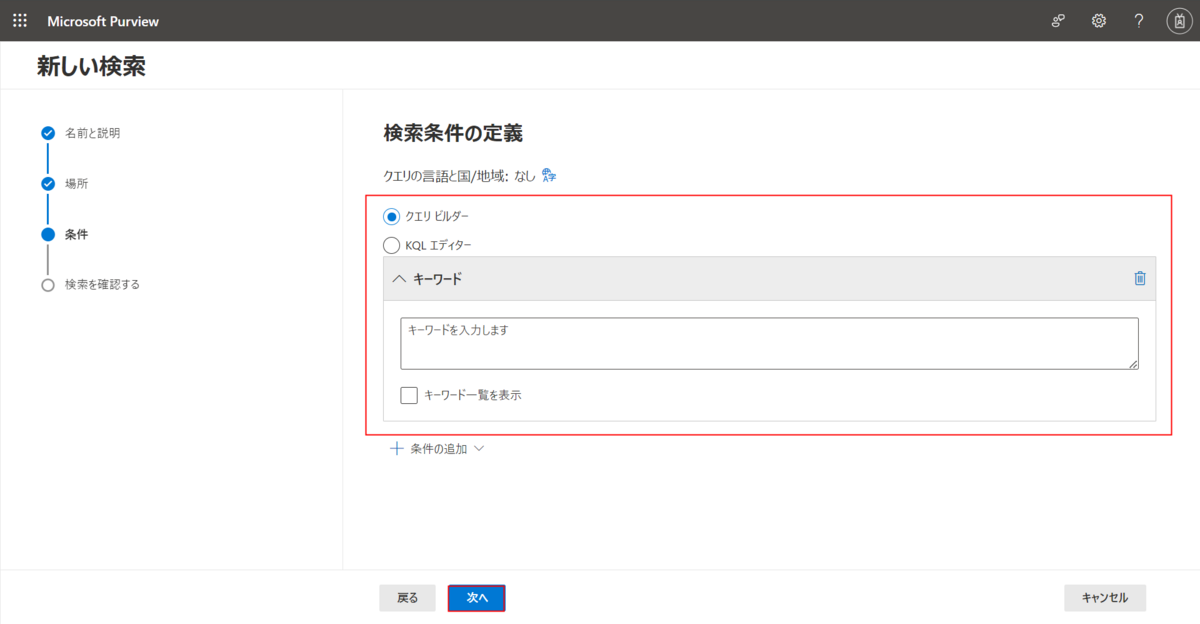The image size is (1200, 624).
Task: Click the keyword input text area
Action: [769, 344]
